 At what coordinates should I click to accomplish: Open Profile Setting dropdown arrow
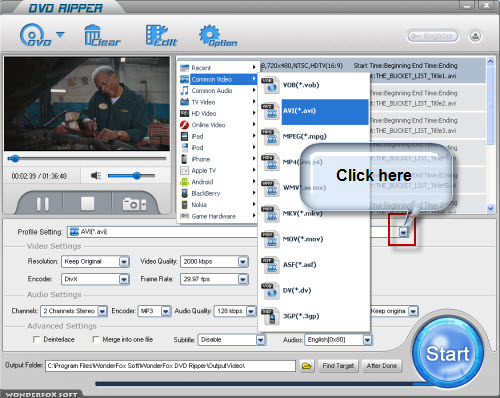(x=404, y=232)
